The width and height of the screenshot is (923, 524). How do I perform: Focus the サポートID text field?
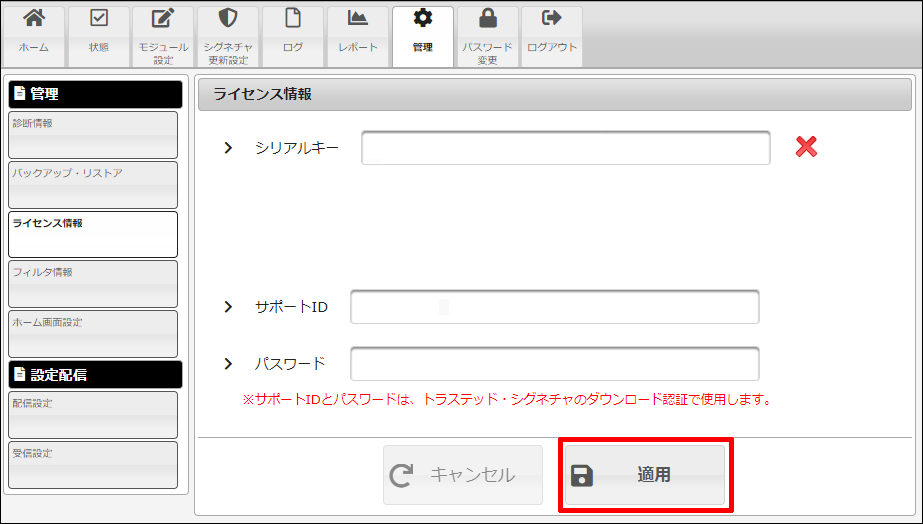click(x=555, y=307)
